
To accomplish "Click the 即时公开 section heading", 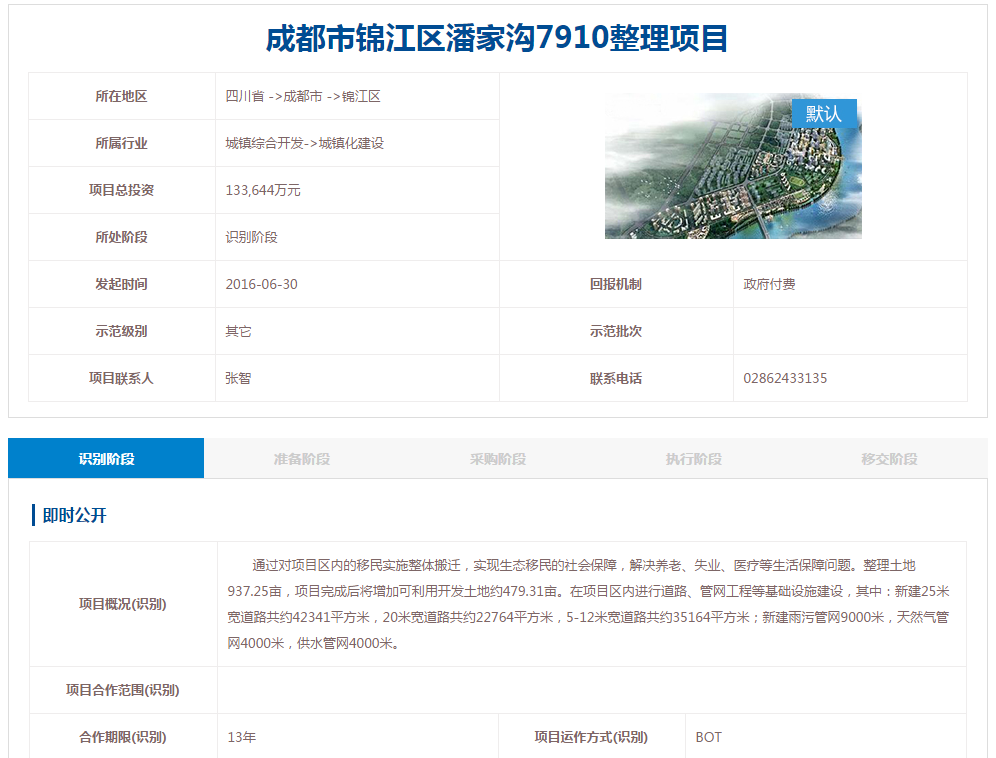I will pos(74,515).
